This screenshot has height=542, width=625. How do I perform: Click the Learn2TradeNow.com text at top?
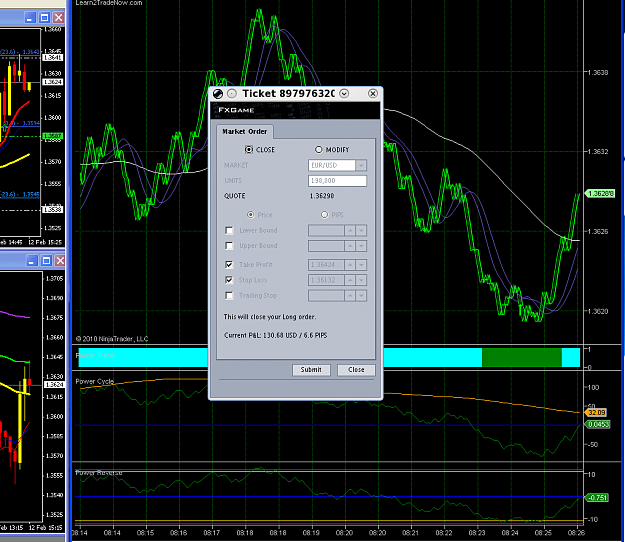(x=109, y=3)
